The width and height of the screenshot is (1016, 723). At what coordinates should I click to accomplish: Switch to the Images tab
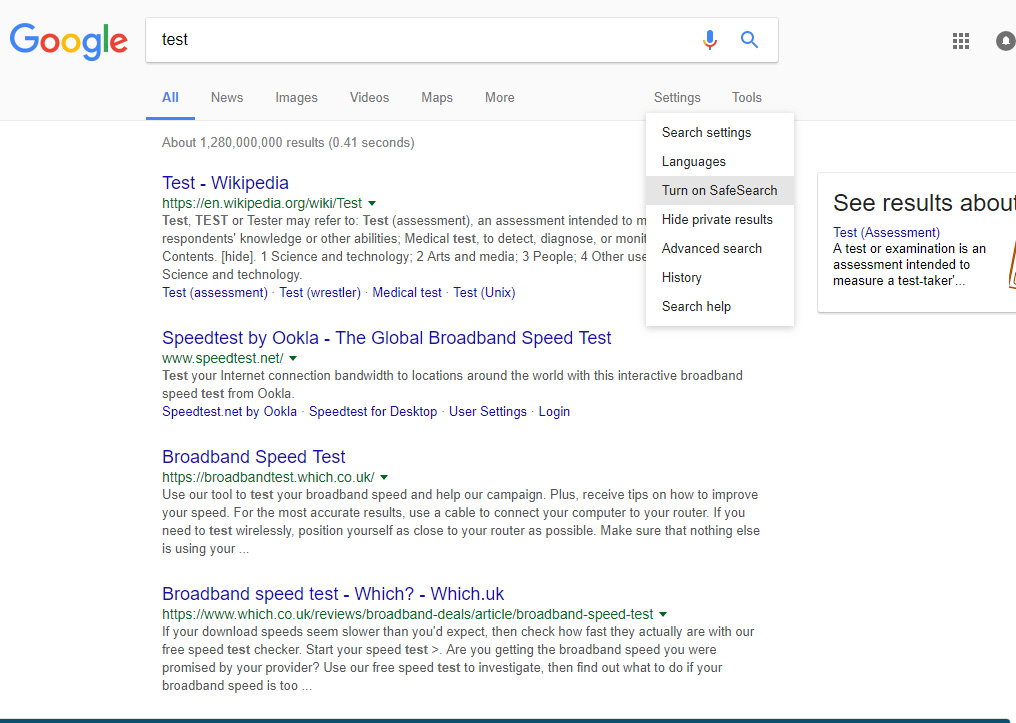pyautogui.click(x=296, y=98)
